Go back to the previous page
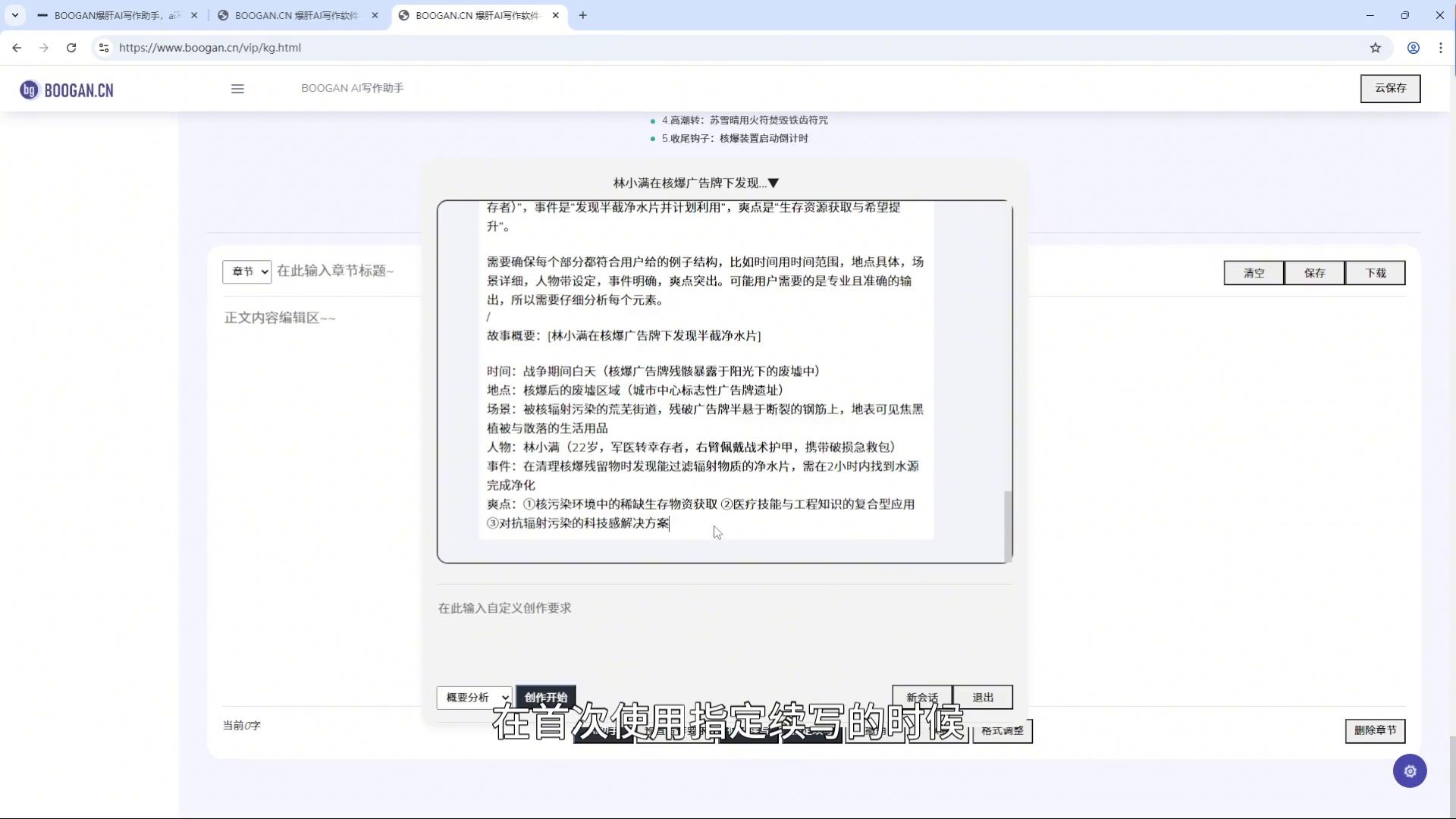Image resolution: width=1456 pixels, height=819 pixels. tap(17, 47)
